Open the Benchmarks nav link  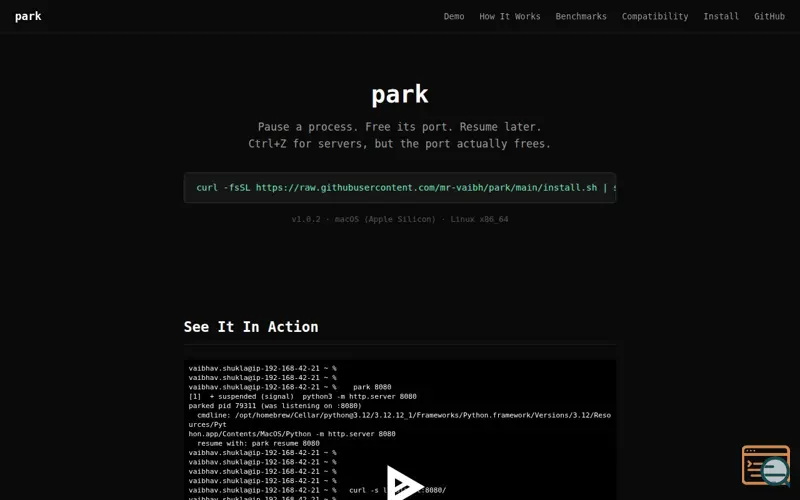[x=581, y=16]
